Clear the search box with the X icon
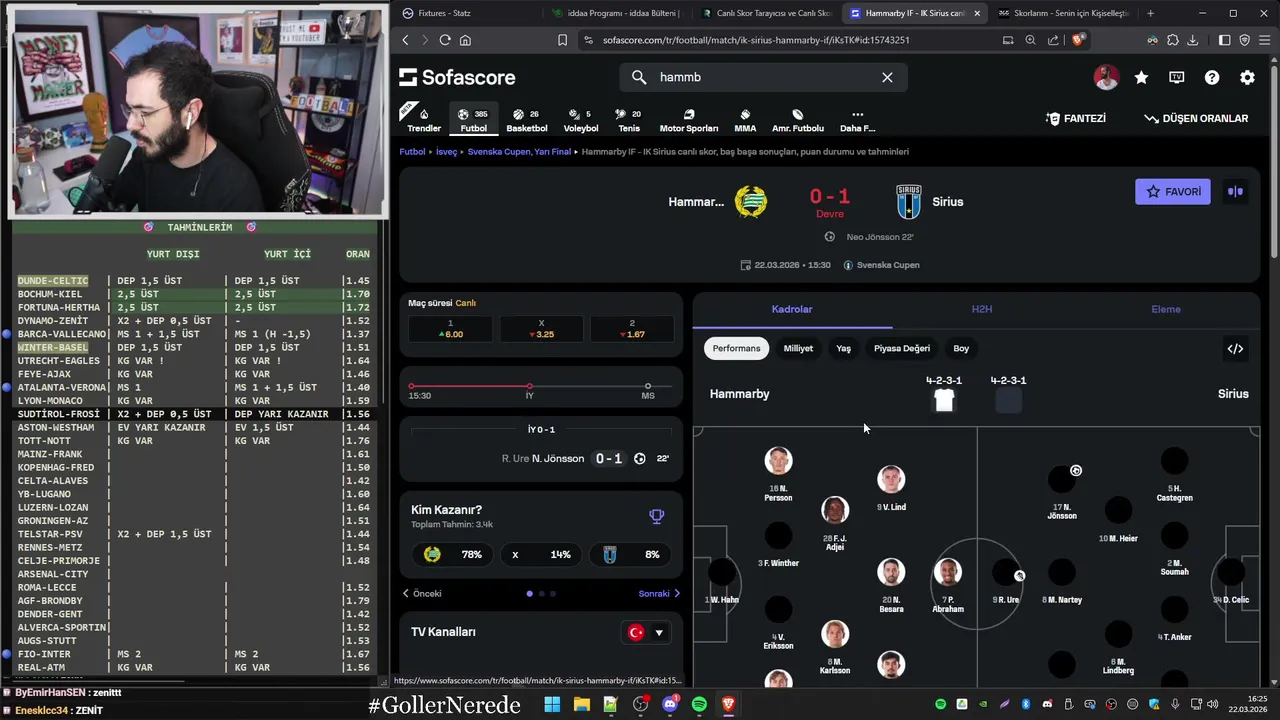 [x=887, y=77]
